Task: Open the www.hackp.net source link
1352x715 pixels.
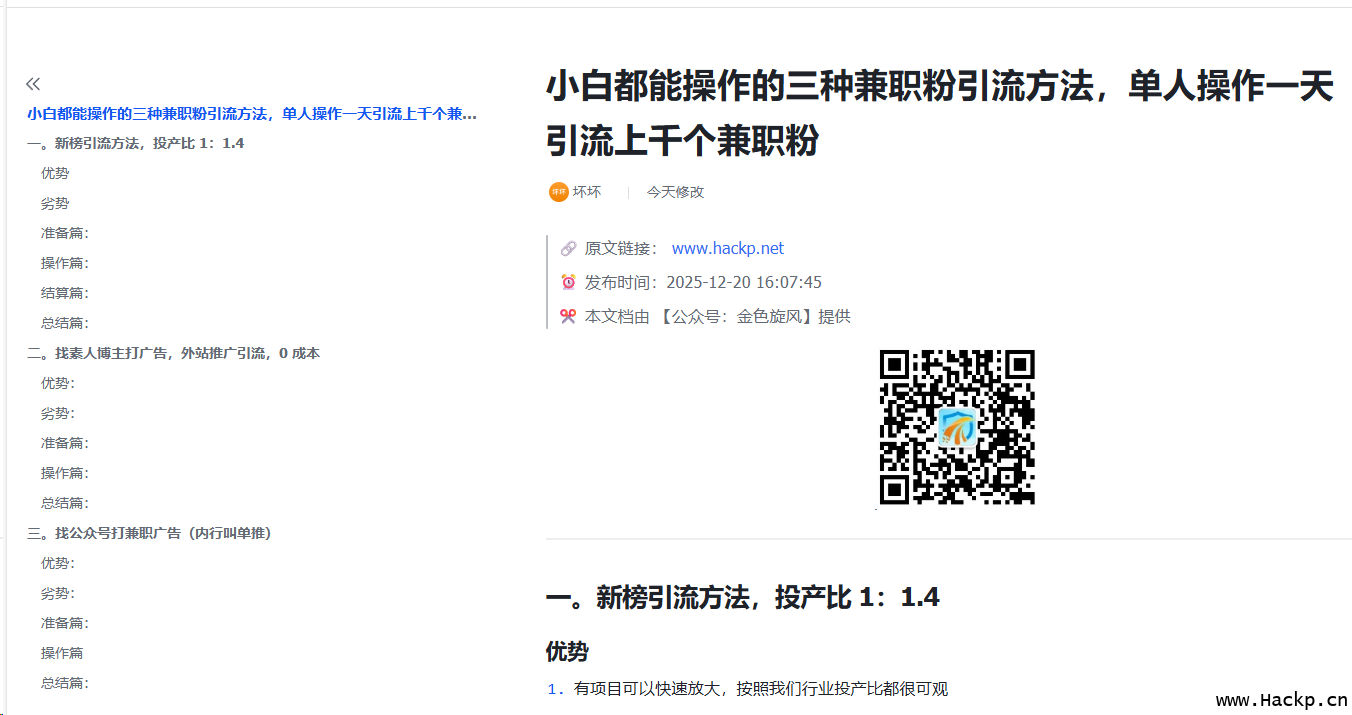Action: pos(727,249)
